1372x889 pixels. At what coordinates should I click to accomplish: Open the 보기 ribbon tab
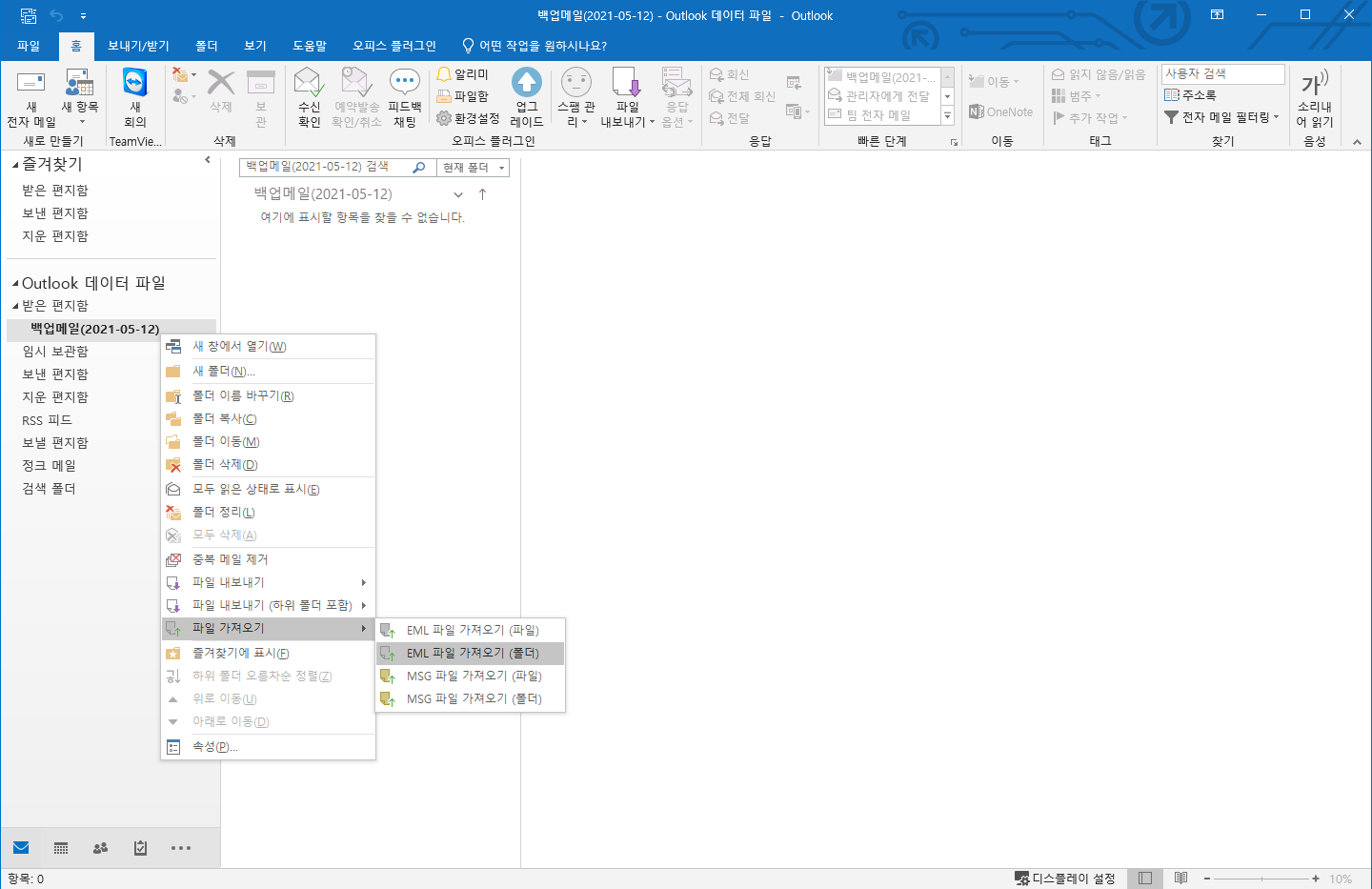[255, 46]
